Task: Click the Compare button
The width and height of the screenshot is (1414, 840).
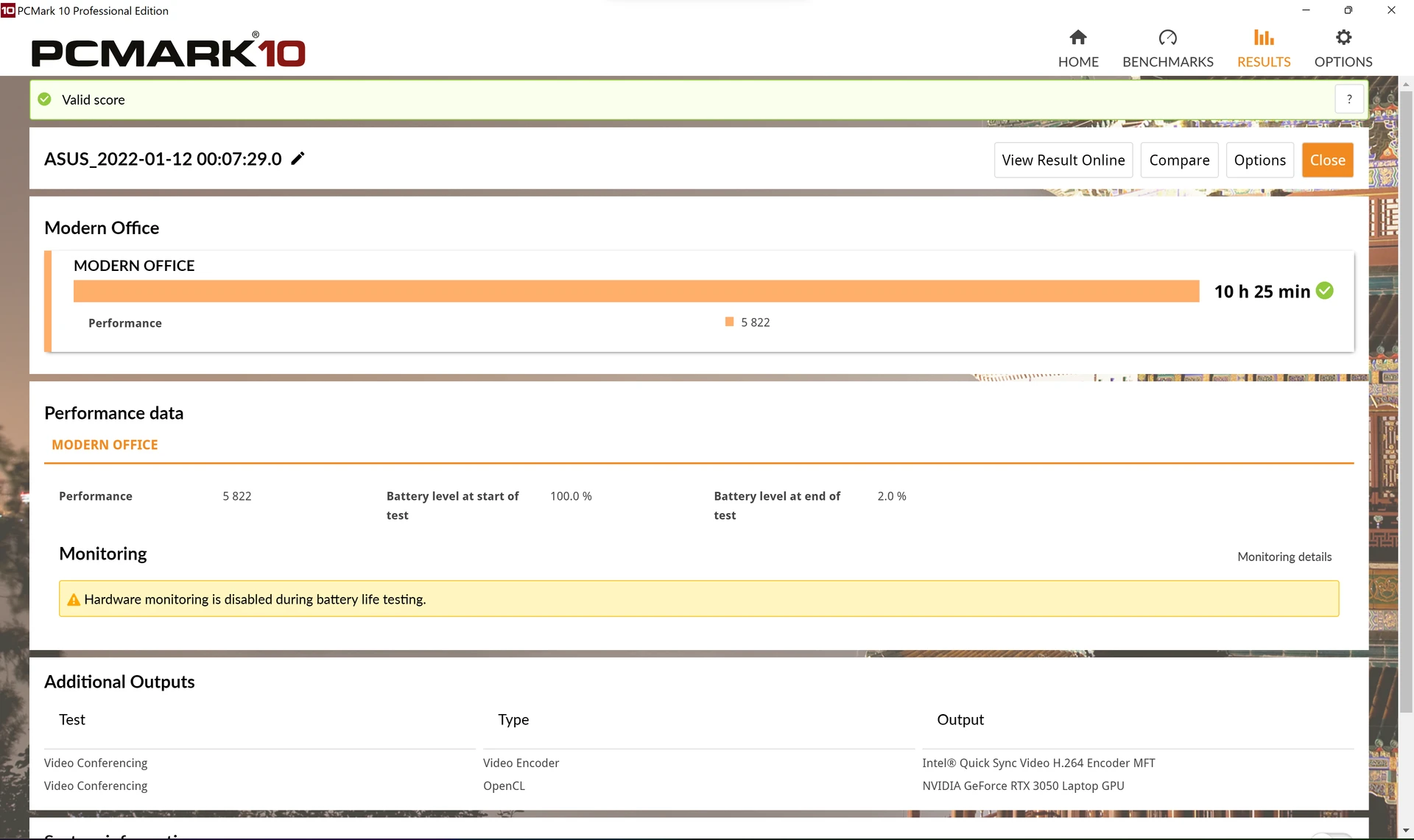Action: (1179, 160)
